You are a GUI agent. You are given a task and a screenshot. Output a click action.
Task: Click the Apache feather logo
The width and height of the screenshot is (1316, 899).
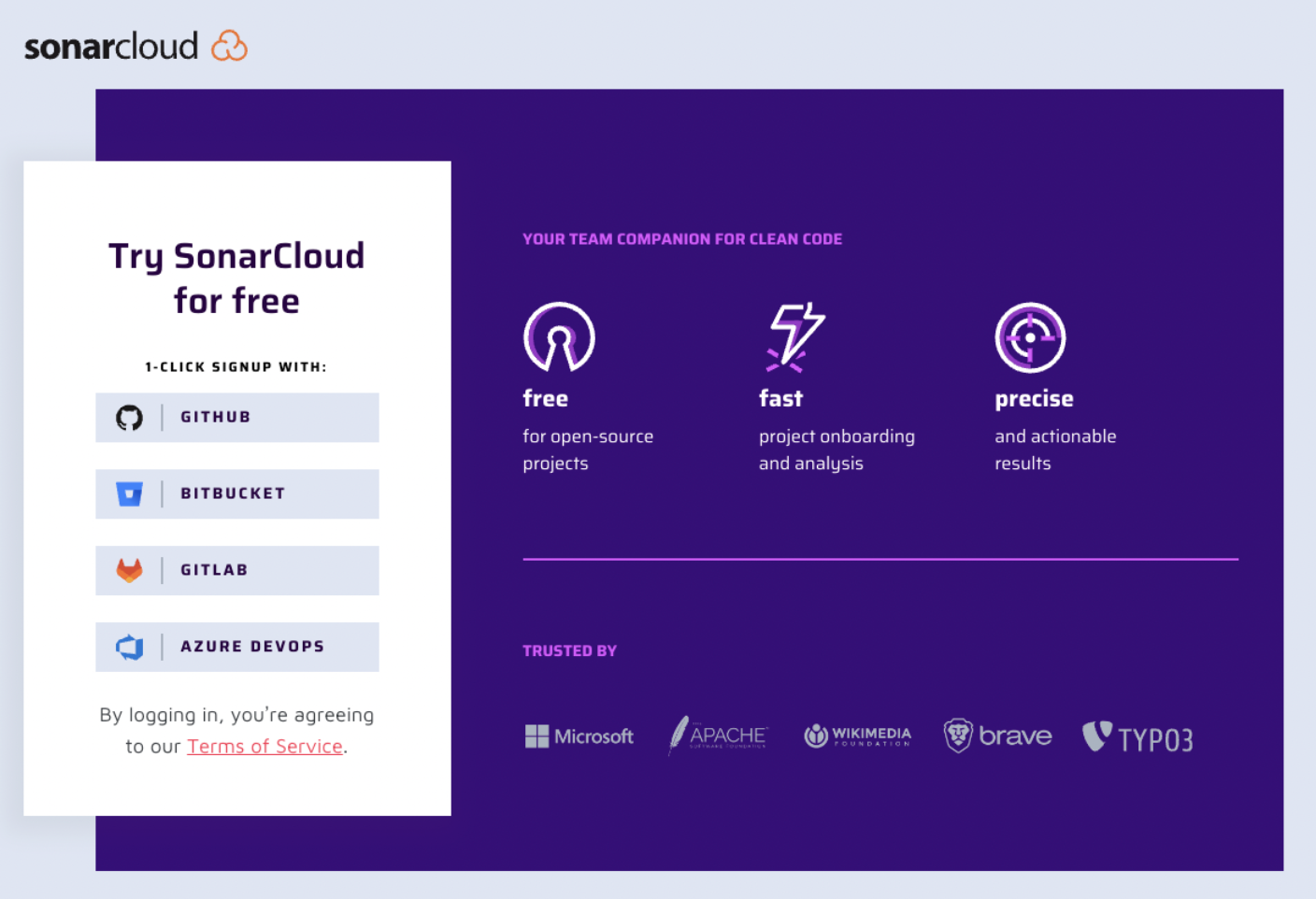coord(718,735)
